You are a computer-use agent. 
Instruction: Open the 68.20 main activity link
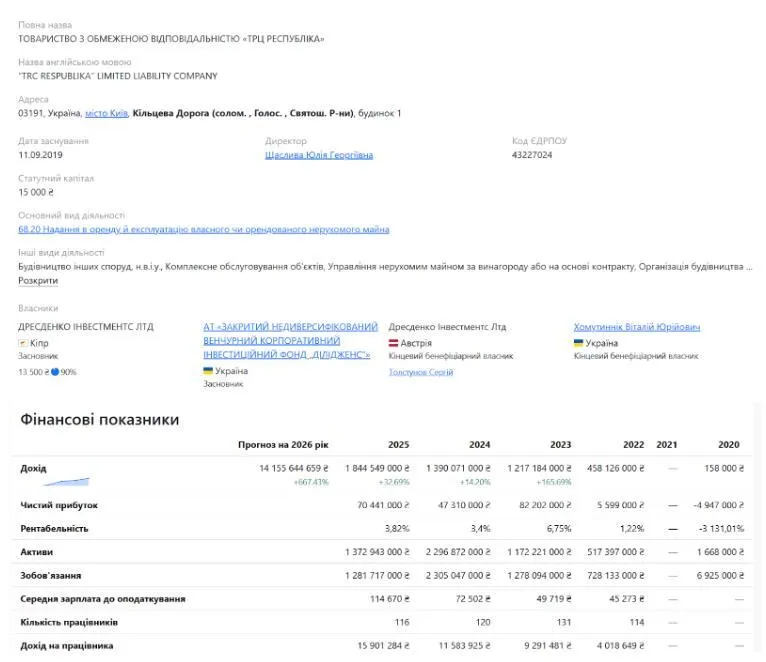point(204,229)
